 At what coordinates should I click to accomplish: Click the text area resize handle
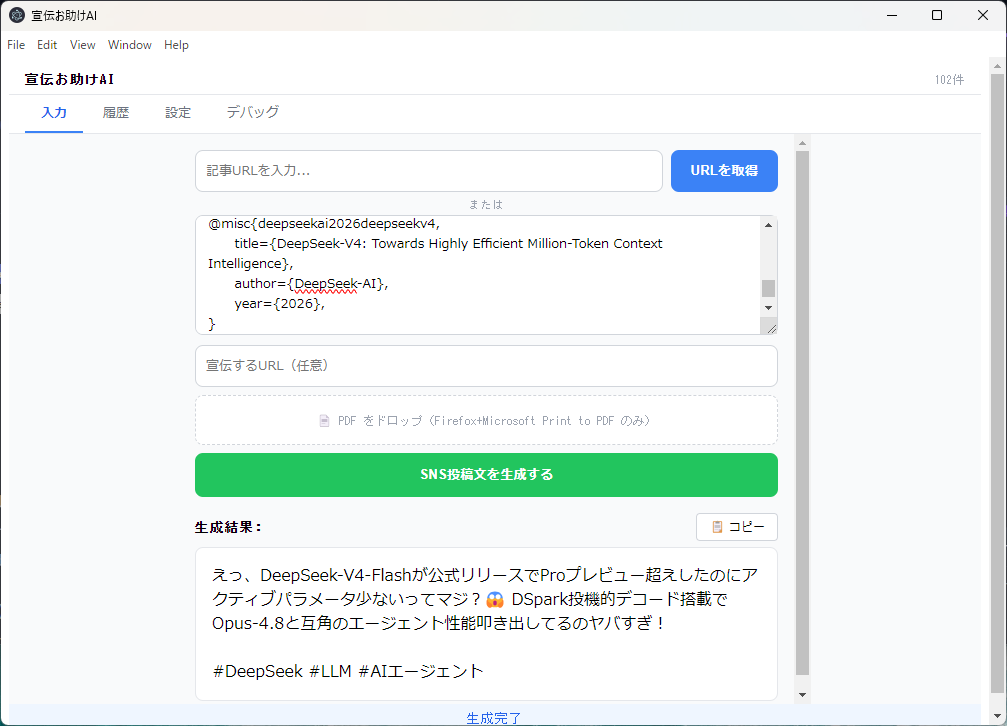771,328
